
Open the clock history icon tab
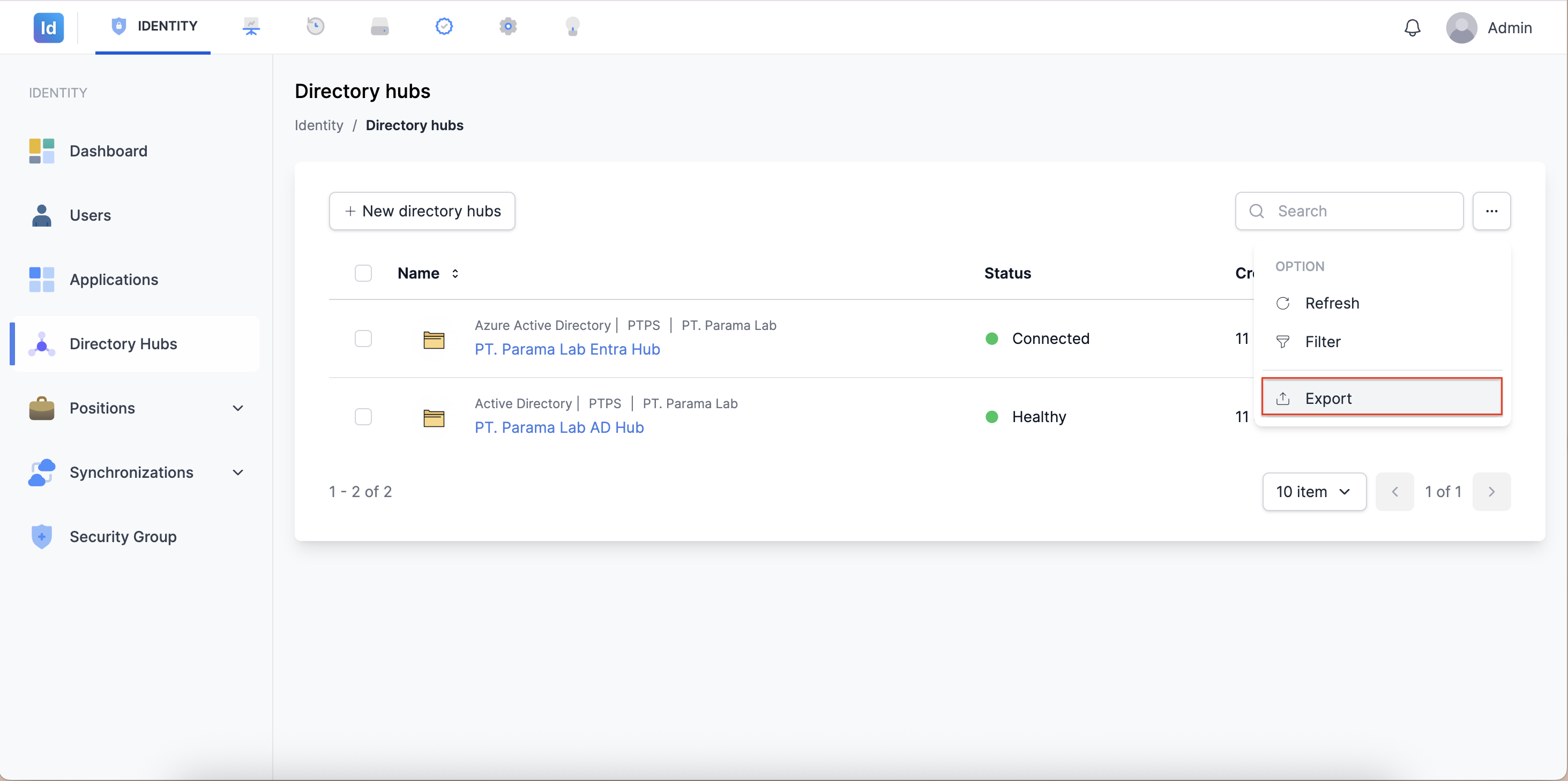315,26
